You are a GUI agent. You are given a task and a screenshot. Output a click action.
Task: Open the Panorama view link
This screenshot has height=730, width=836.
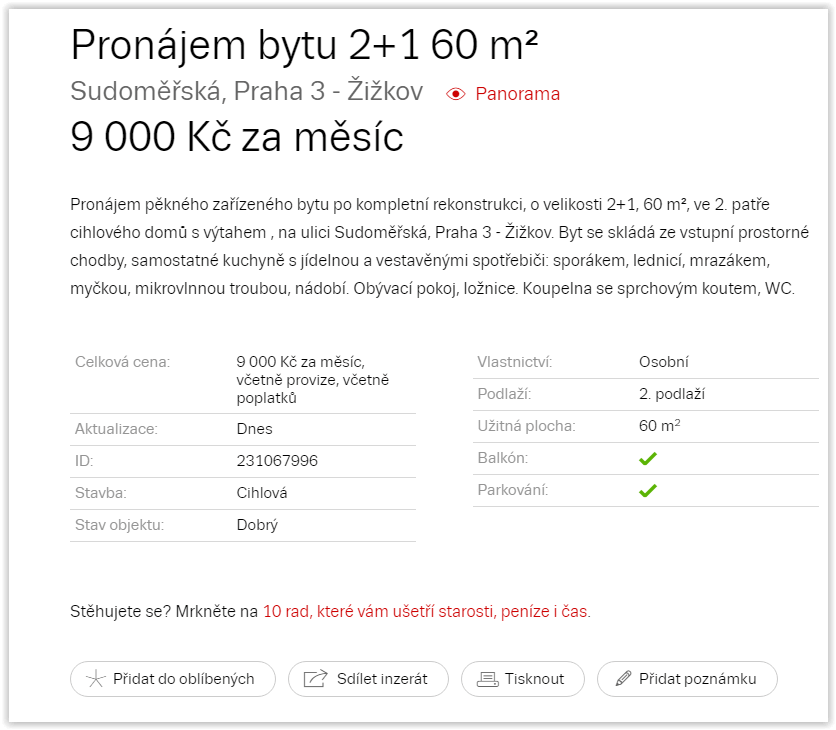pyautogui.click(x=517, y=94)
